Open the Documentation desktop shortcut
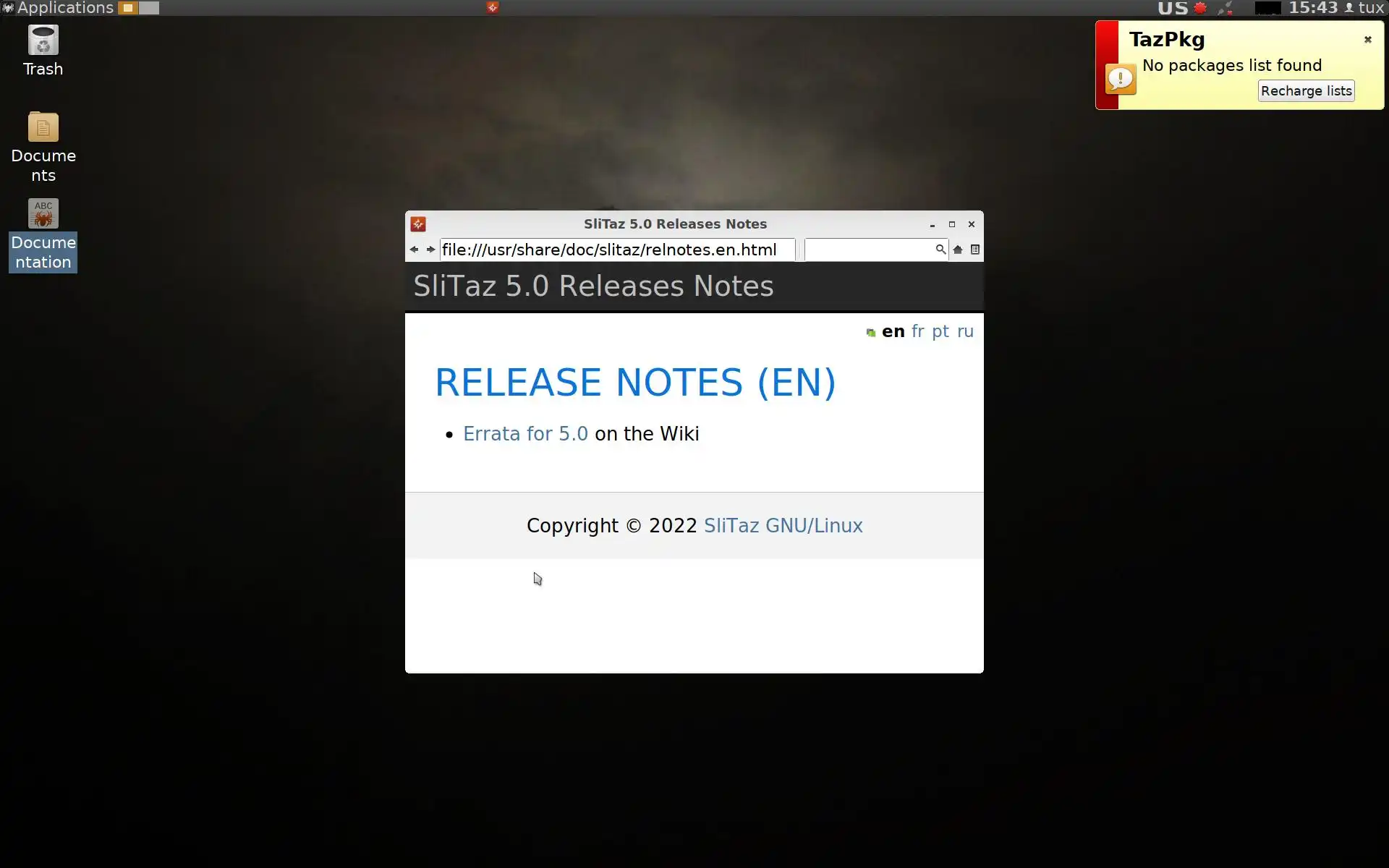 43,215
